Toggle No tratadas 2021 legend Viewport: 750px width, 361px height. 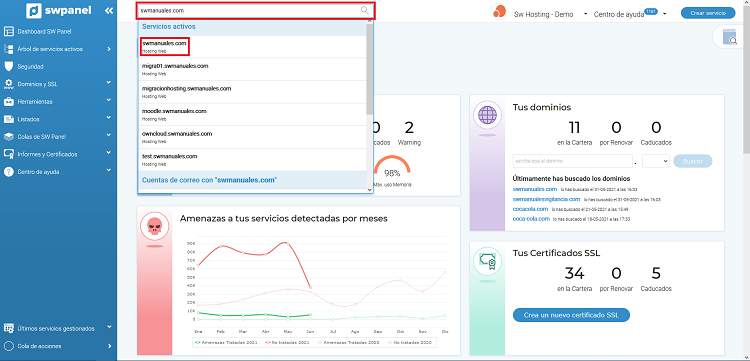pos(286,342)
